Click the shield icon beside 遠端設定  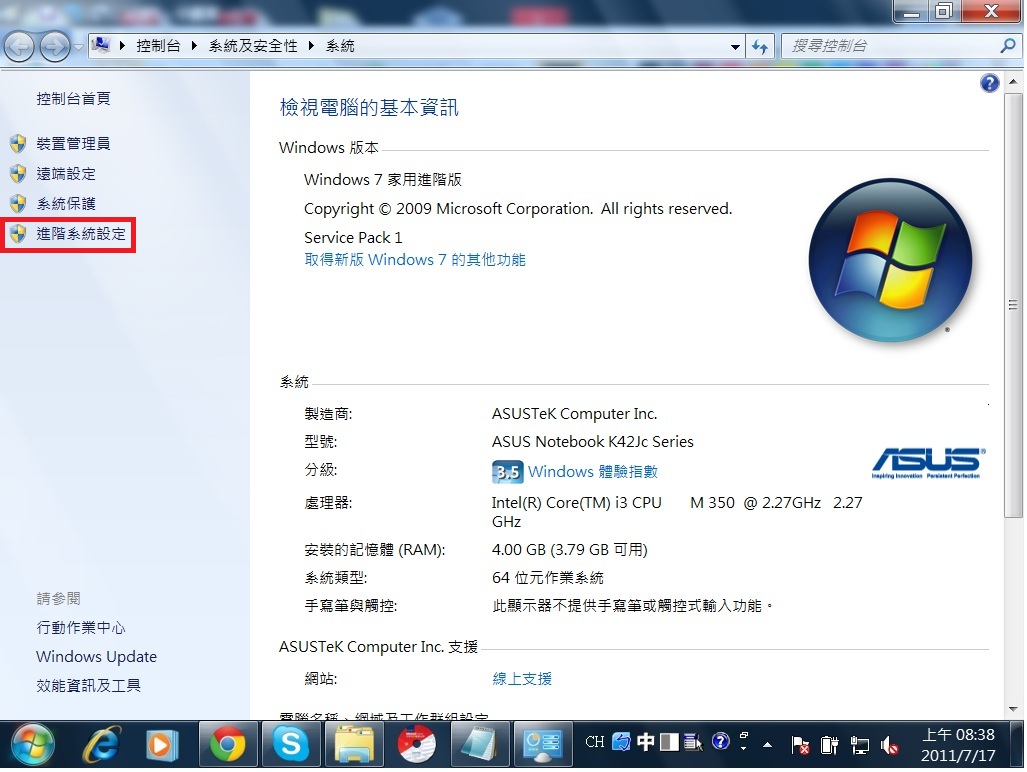tap(18, 174)
